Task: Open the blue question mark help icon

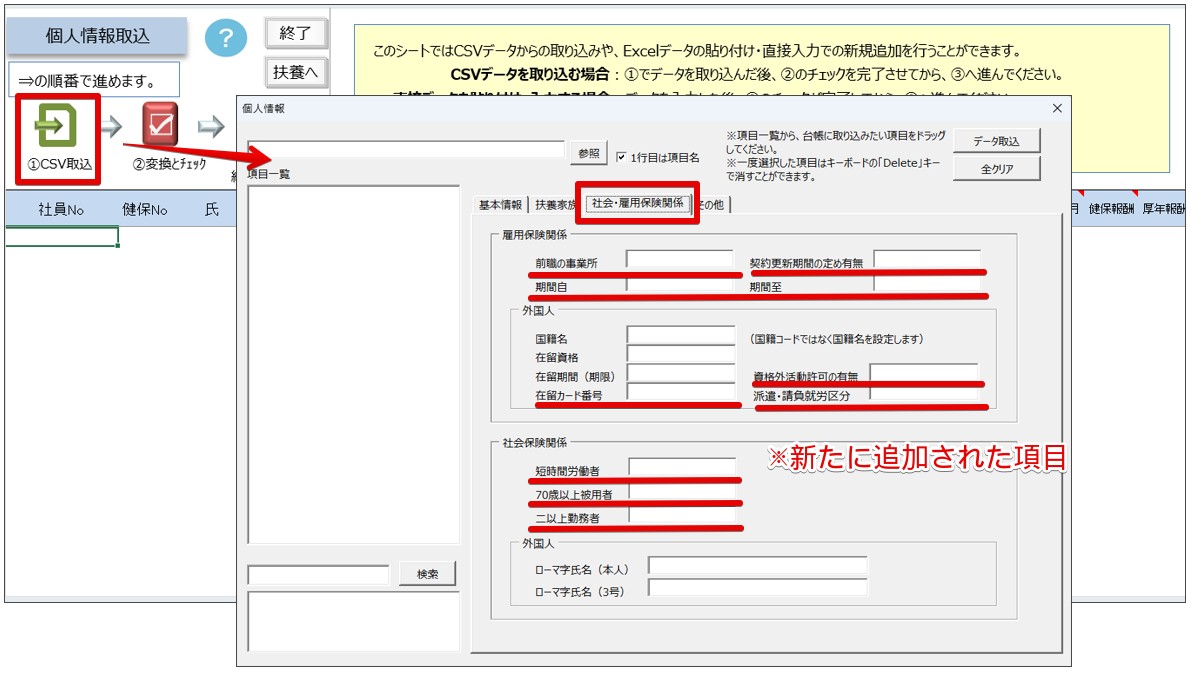Action: coord(226,37)
